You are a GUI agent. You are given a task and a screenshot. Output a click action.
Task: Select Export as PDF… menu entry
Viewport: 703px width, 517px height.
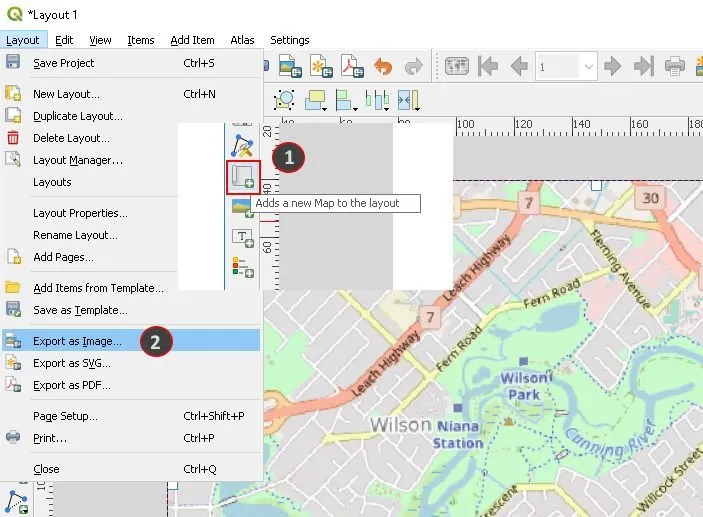[131, 385]
